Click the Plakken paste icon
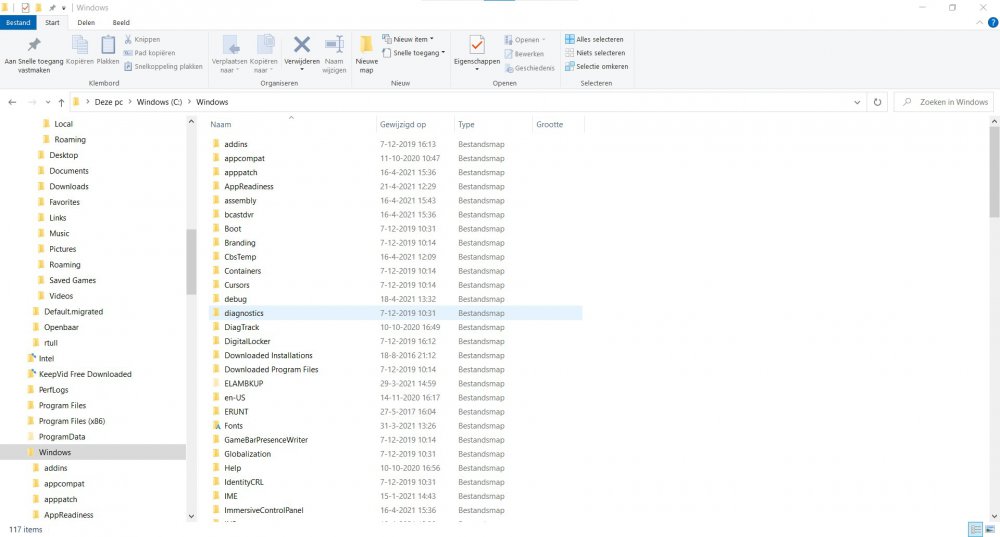The width and height of the screenshot is (1000, 537). (108, 46)
